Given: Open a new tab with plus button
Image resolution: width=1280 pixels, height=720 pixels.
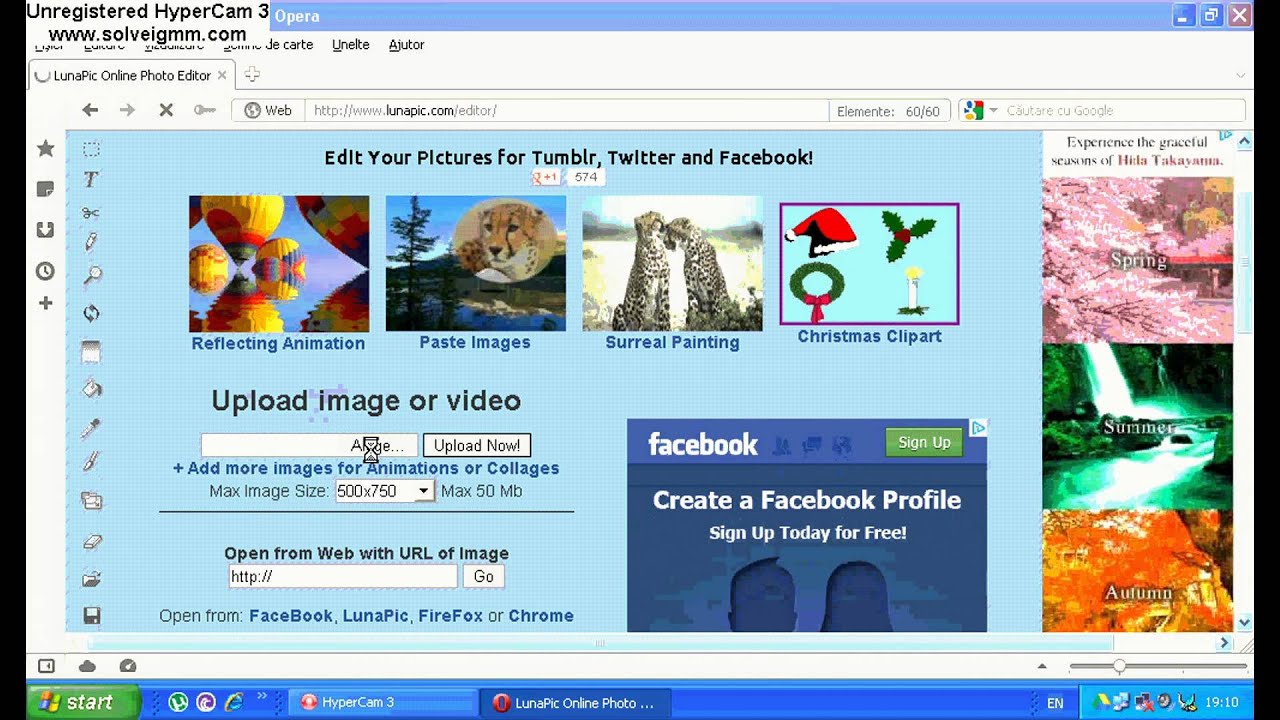Looking at the screenshot, I should pos(252,75).
